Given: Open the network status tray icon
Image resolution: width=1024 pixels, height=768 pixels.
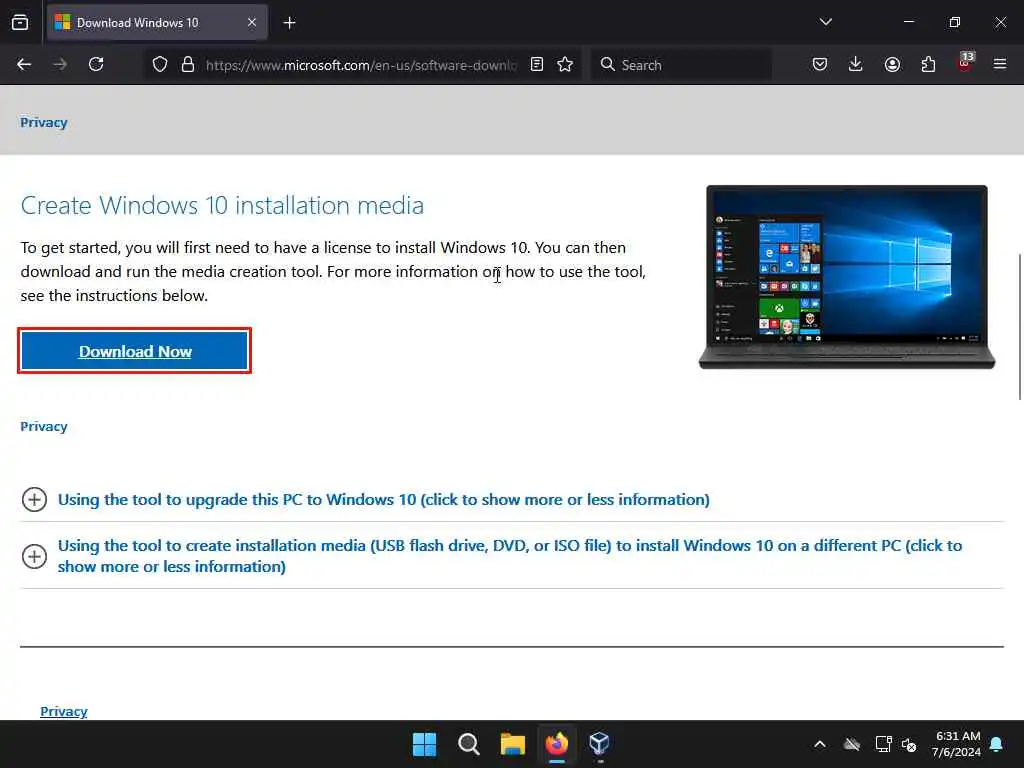Looking at the screenshot, I should click(x=883, y=744).
